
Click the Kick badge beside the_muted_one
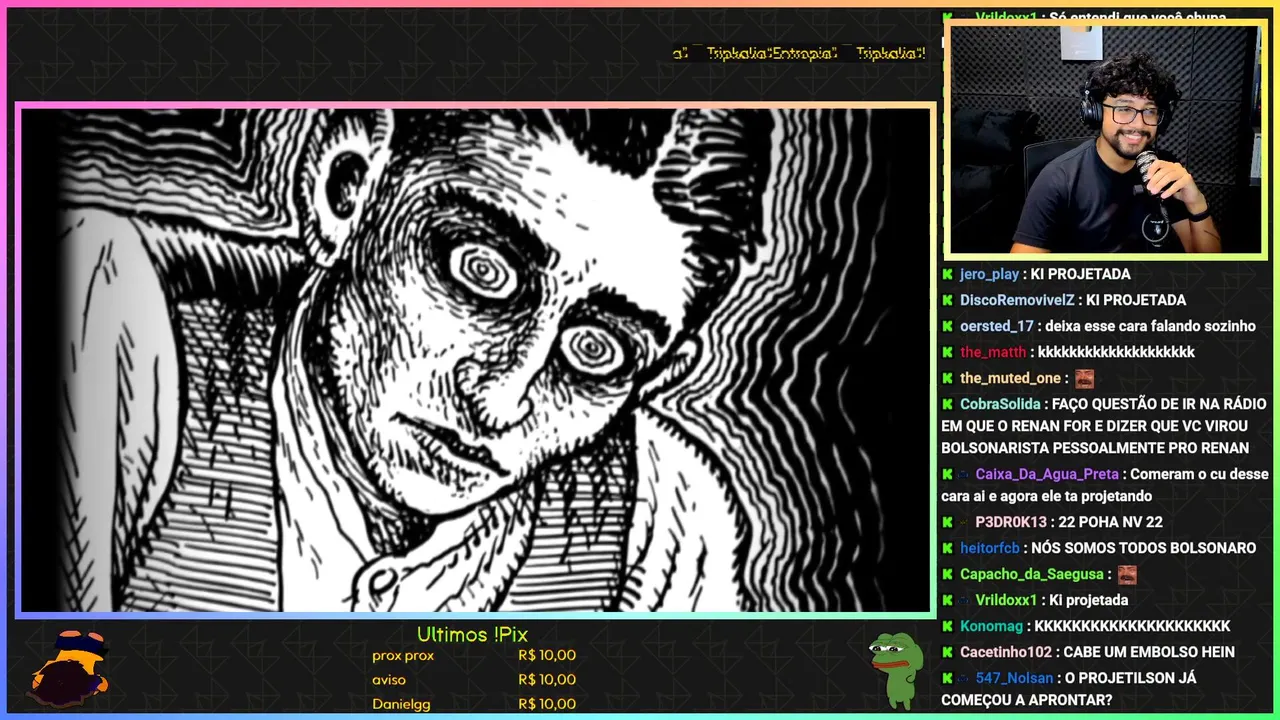pos(947,378)
